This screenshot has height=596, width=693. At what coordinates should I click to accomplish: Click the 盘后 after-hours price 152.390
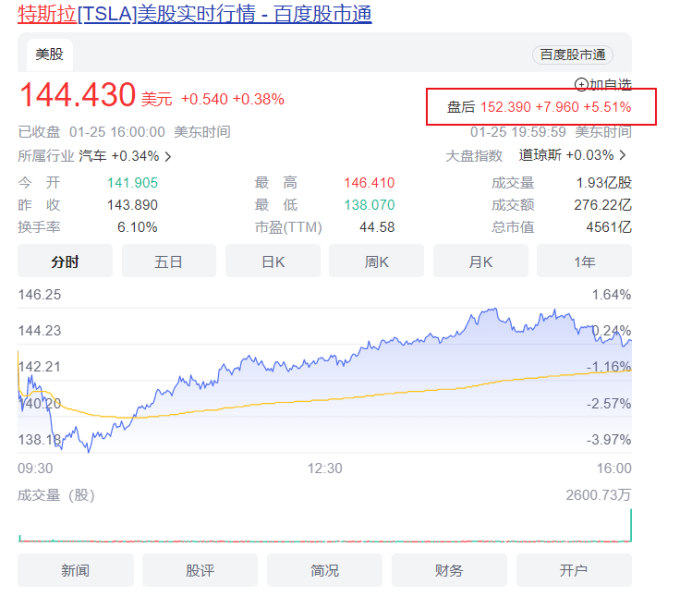505,106
